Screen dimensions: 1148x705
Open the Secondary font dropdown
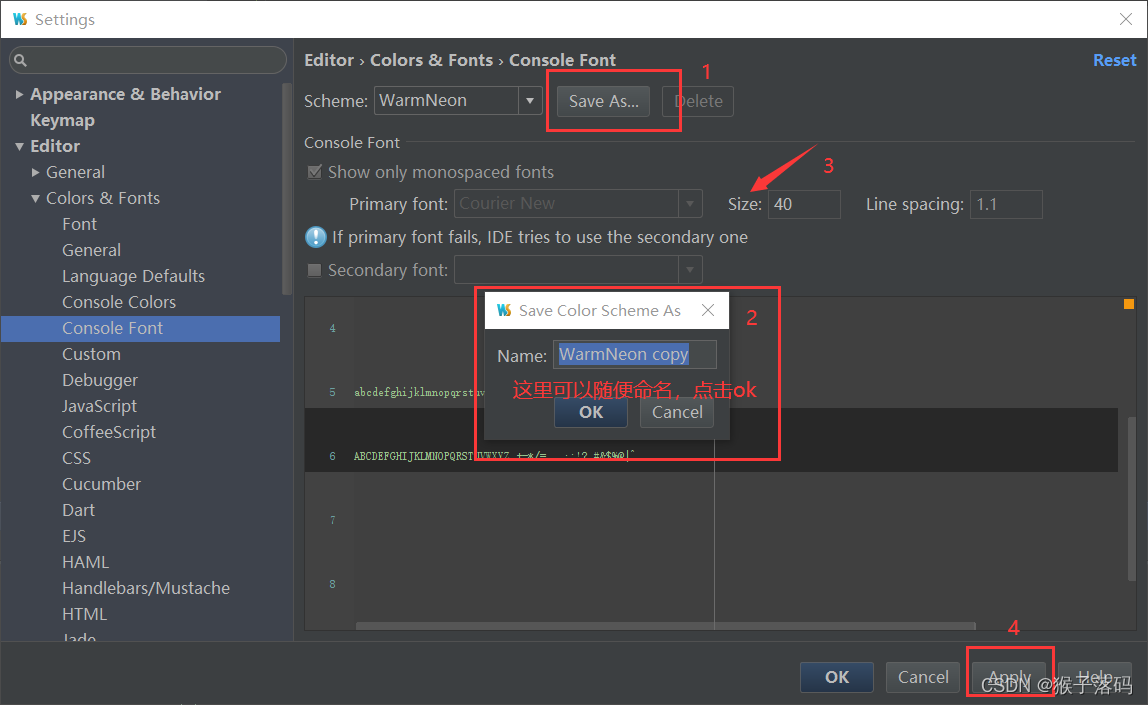689,269
